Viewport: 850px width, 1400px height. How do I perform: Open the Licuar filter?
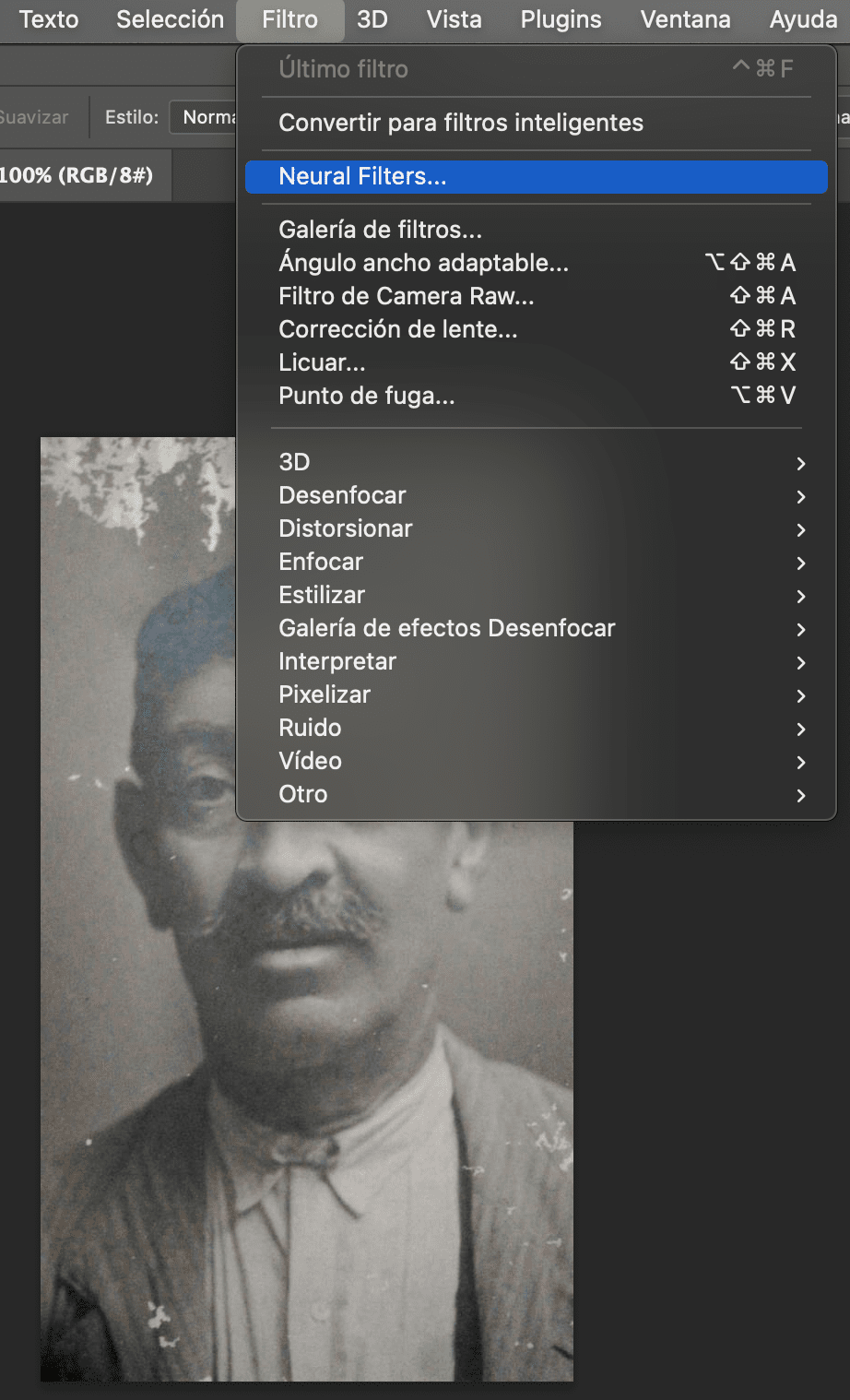coord(537,362)
